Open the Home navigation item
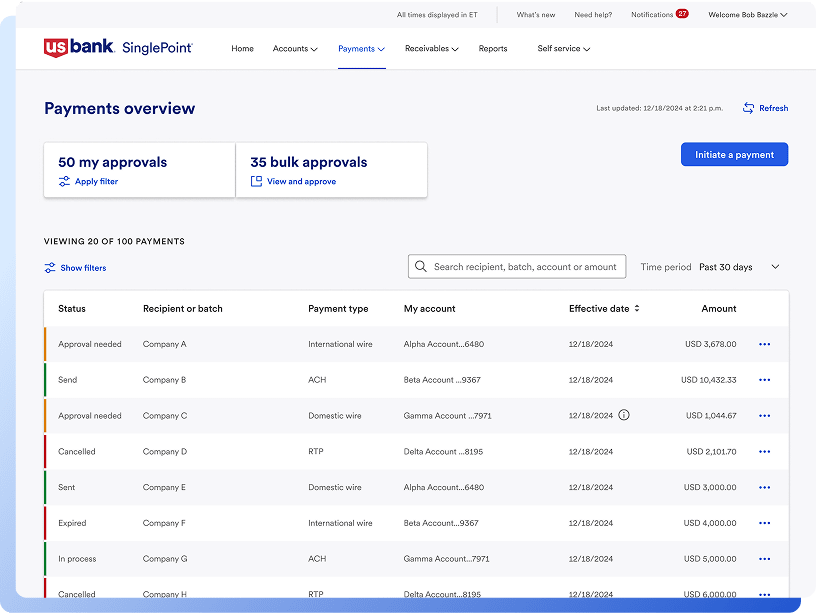 coord(242,48)
